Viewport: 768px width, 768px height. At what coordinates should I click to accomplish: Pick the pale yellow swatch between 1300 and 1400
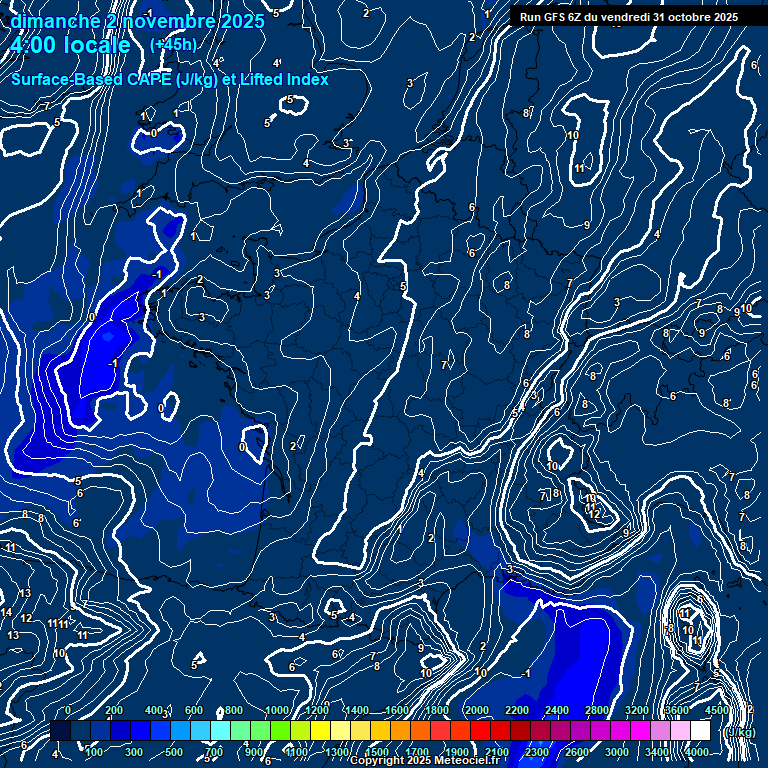(340, 730)
